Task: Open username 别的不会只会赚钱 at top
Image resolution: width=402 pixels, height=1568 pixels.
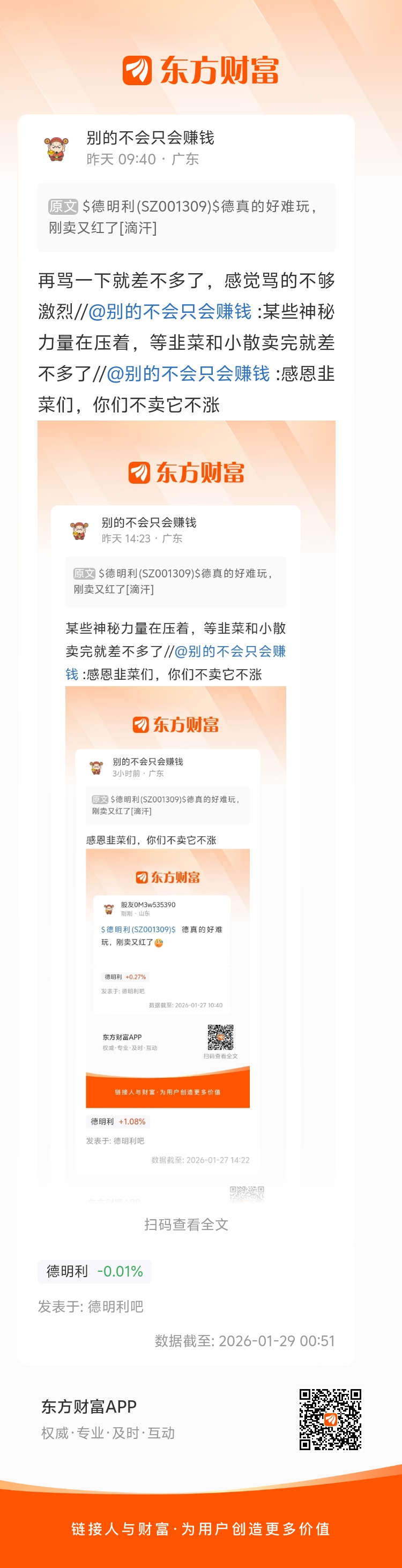Action: coord(151,138)
